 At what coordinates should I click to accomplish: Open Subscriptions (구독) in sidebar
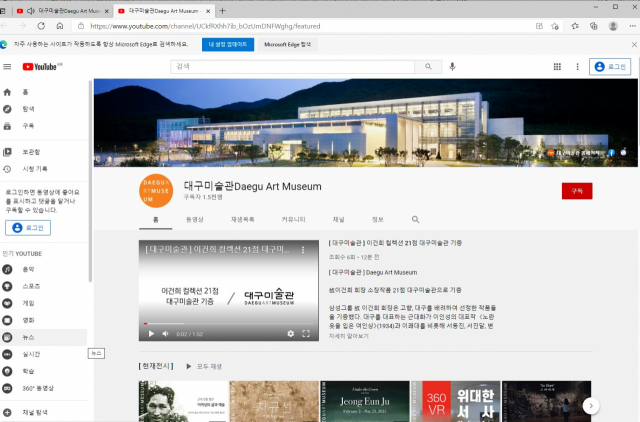(44, 126)
